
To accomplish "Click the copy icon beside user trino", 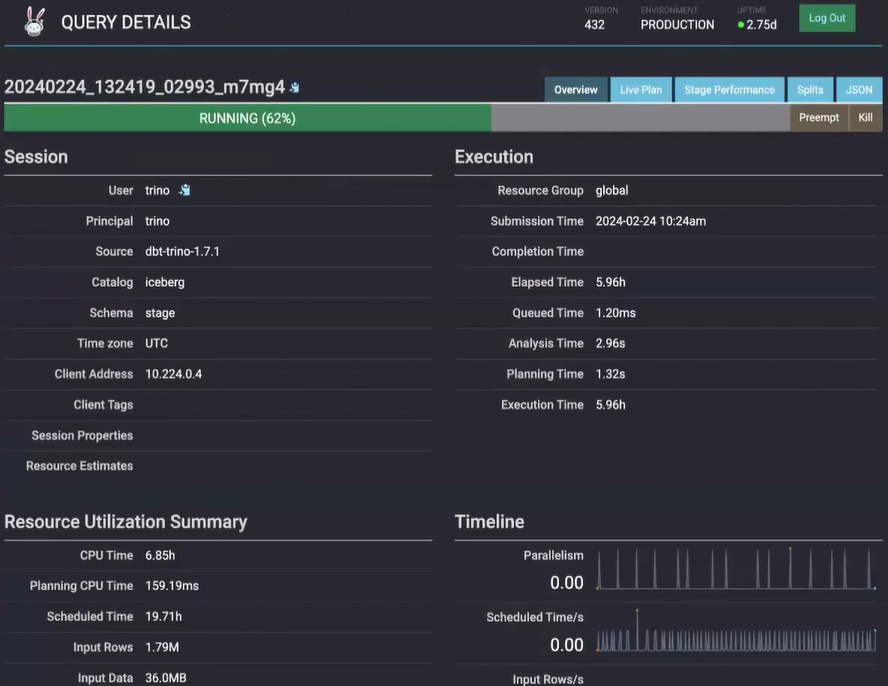I will (184, 190).
